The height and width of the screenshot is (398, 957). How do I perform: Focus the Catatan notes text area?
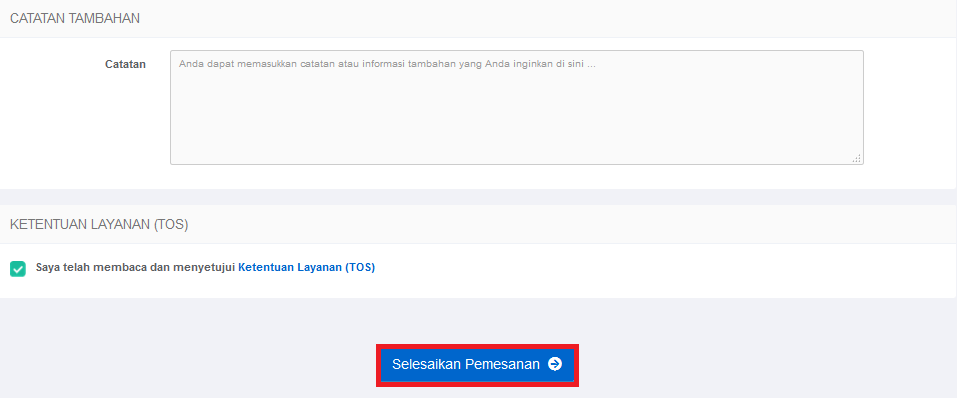click(x=516, y=107)
